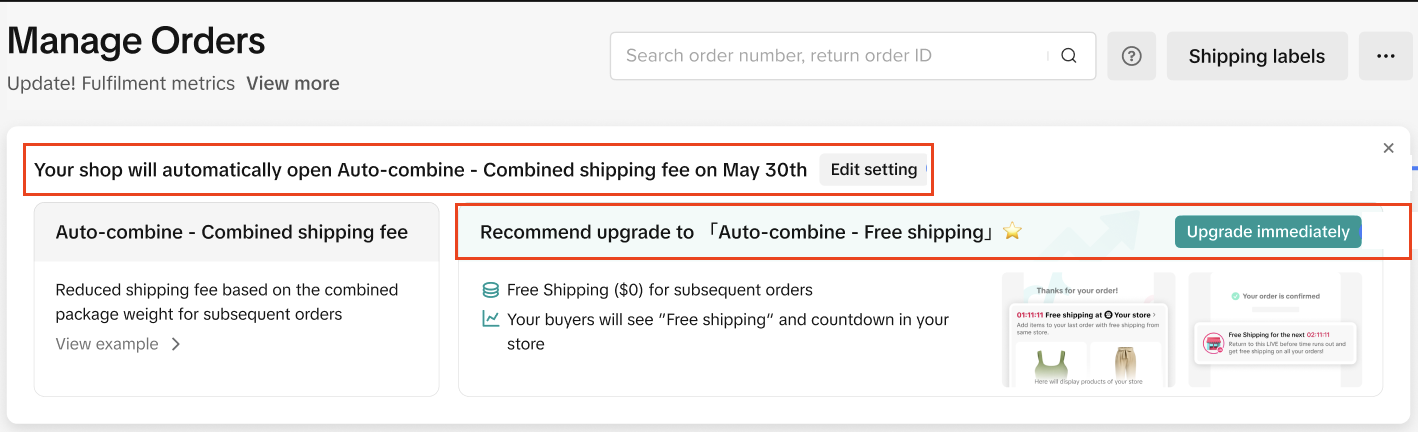Viewport: 1418px width, 432px height.
Task: Follow the View more fulfilment metrics link
Action: point(293,83)
